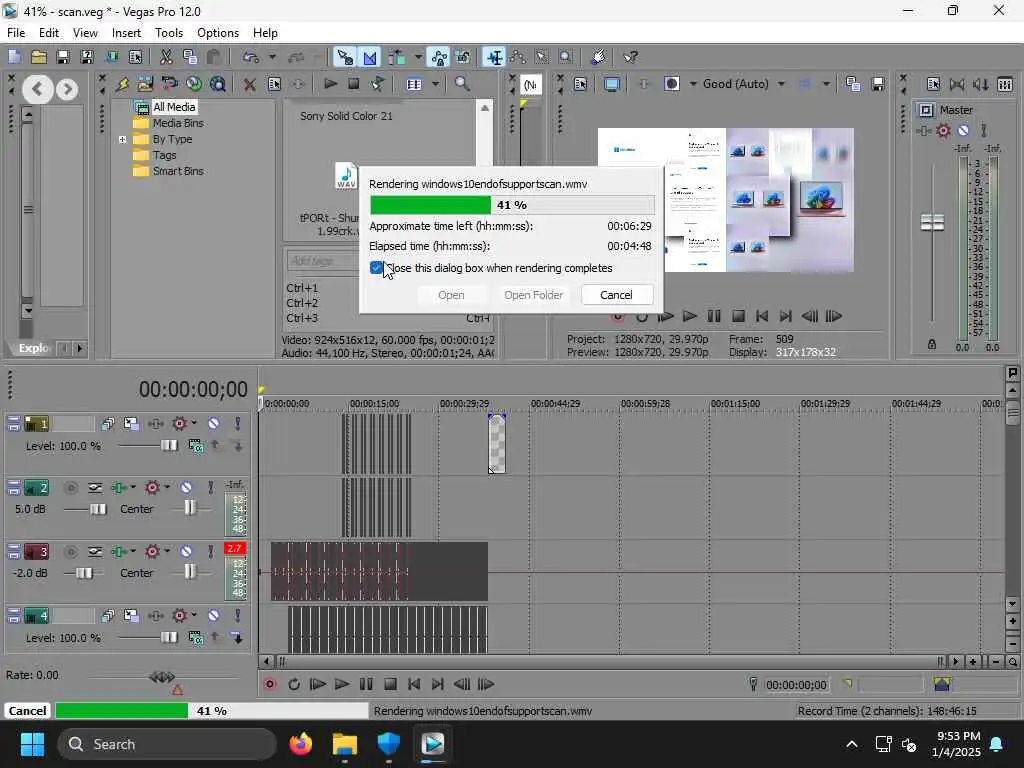Click the Save project floppy icon
The height and width of the screenshot is (768, 1024).
(x=63, y=57)
